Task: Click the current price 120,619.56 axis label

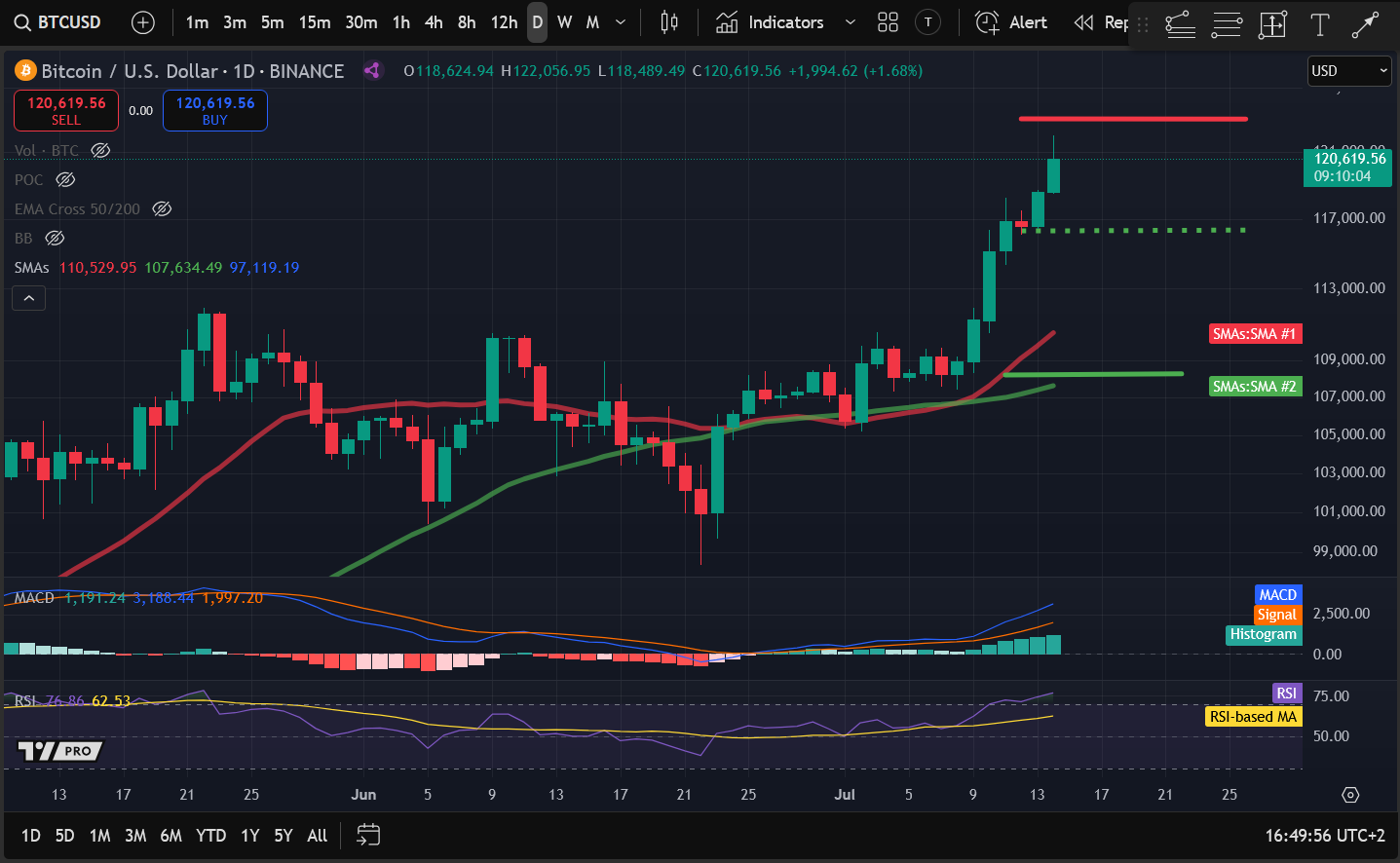Action: pos(1348,168)
